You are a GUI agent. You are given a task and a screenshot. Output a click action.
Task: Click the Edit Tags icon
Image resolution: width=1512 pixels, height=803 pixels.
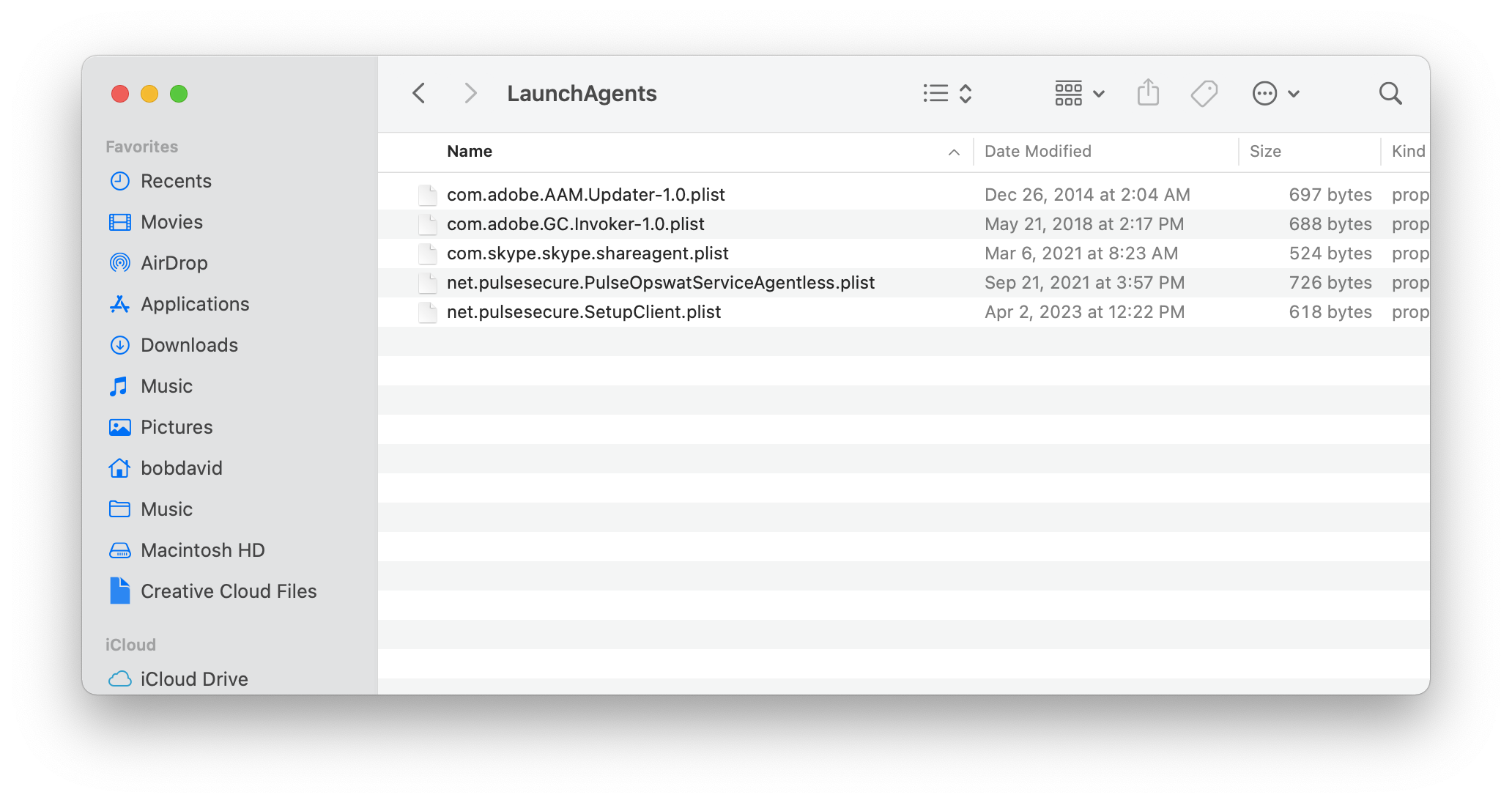pyautogui.click(x=1204, y=94)
